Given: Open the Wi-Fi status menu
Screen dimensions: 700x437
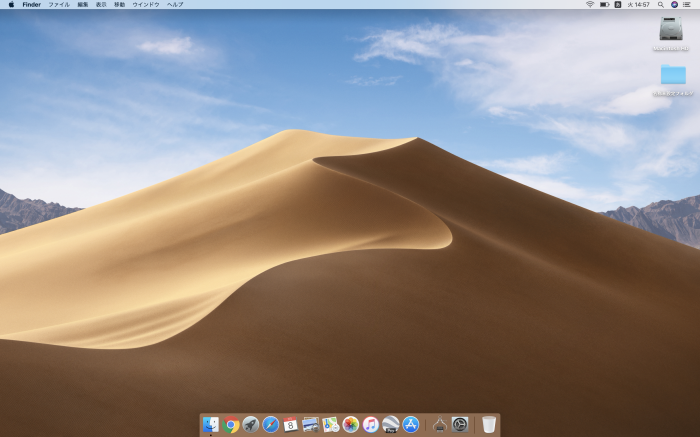Looking at the screenshot, I should [x=590, y=4].
